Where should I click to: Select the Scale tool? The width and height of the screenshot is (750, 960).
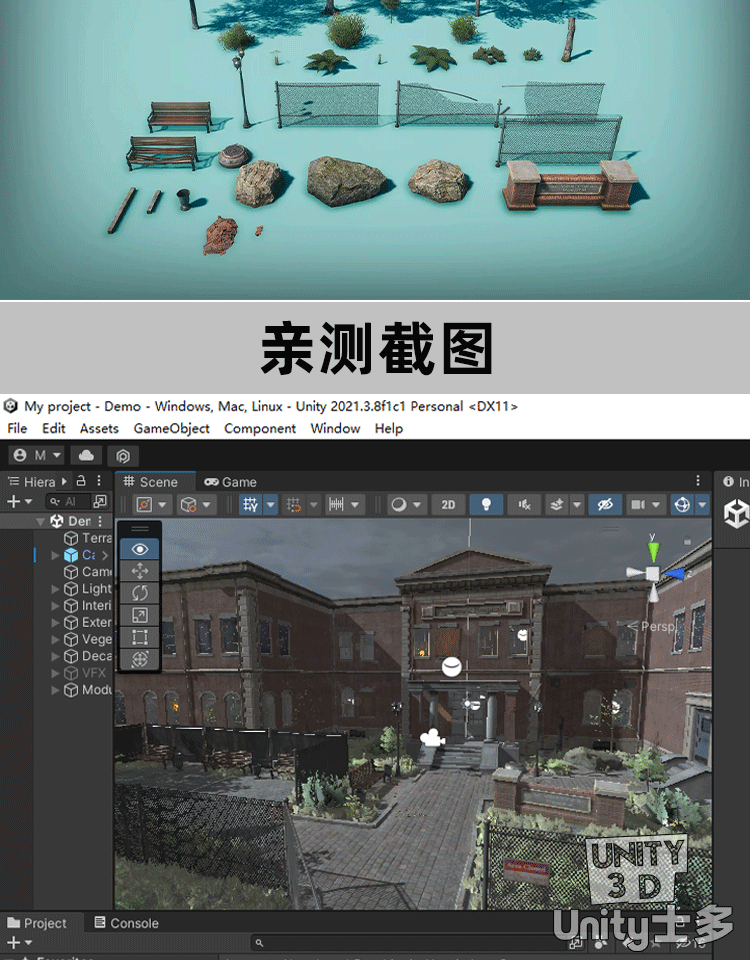click(140, 615)
